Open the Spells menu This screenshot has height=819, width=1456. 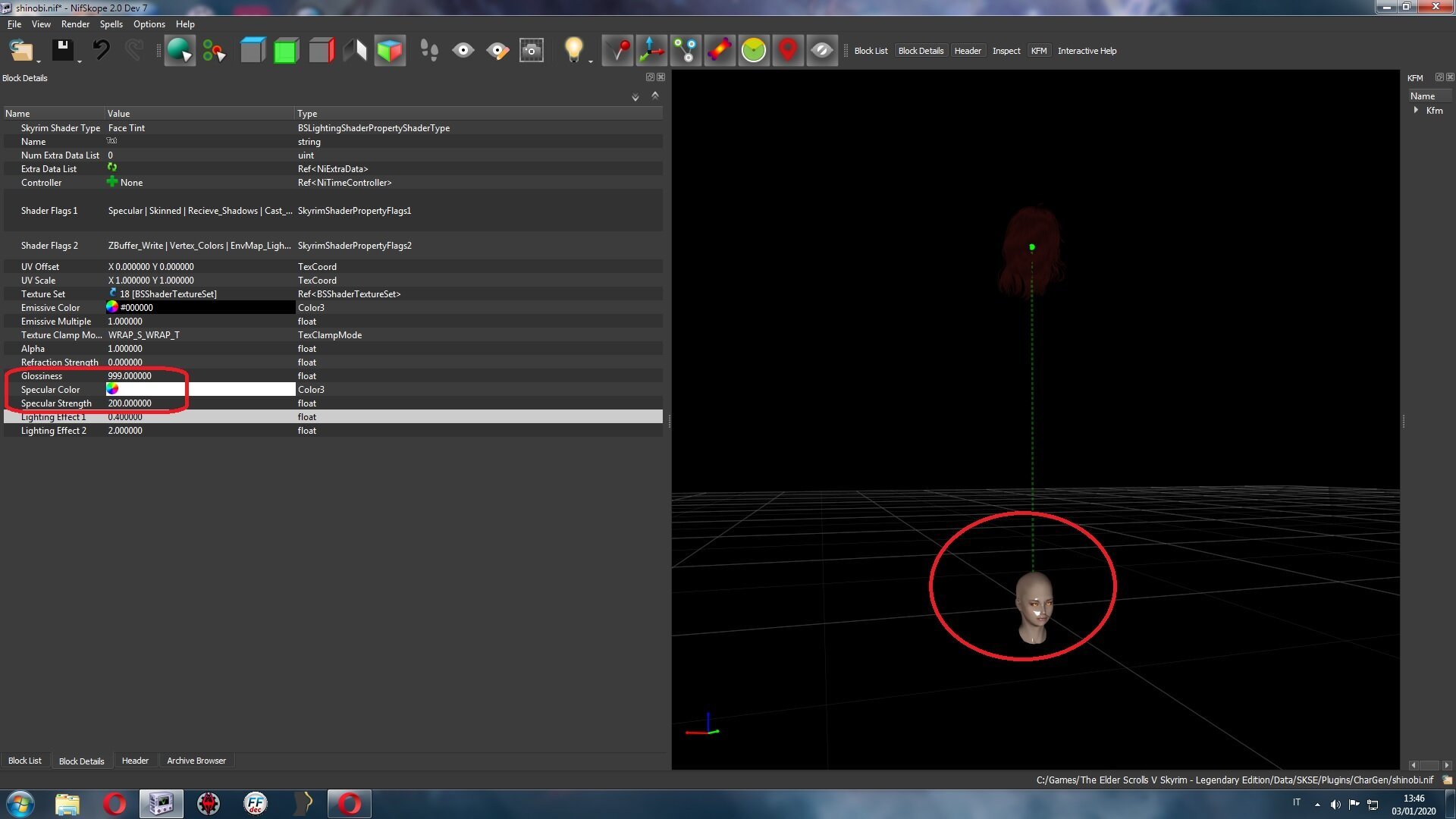coord(111,24)
